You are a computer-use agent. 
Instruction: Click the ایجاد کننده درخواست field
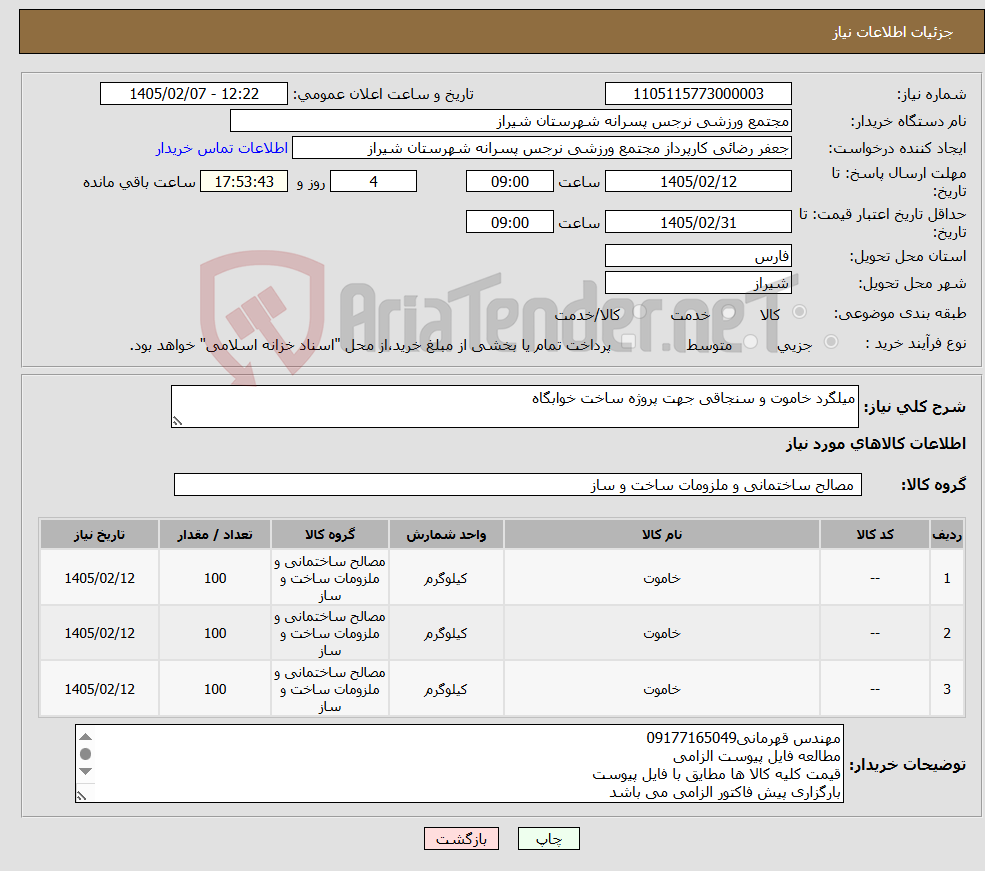pyautogui.click(x=541, y=148)
